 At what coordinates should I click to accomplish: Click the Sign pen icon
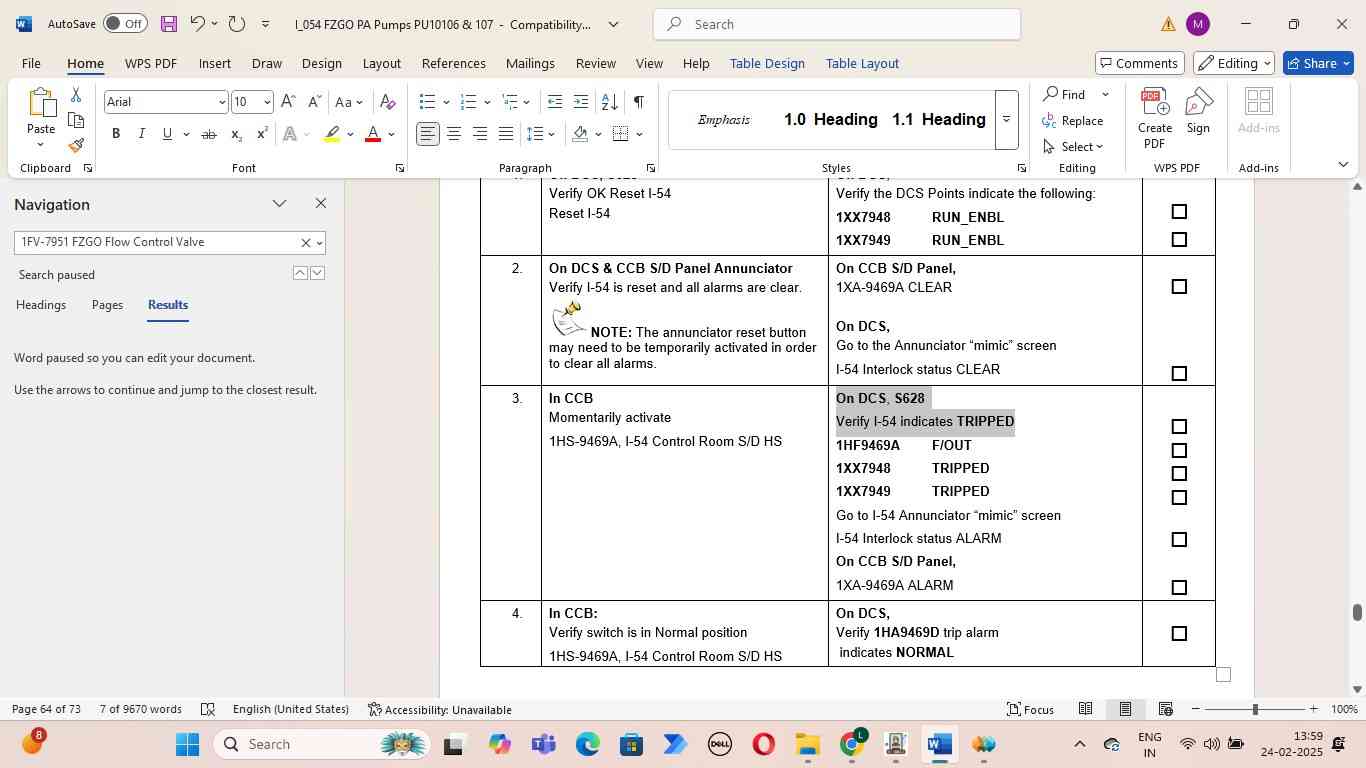pos(1198,111)
